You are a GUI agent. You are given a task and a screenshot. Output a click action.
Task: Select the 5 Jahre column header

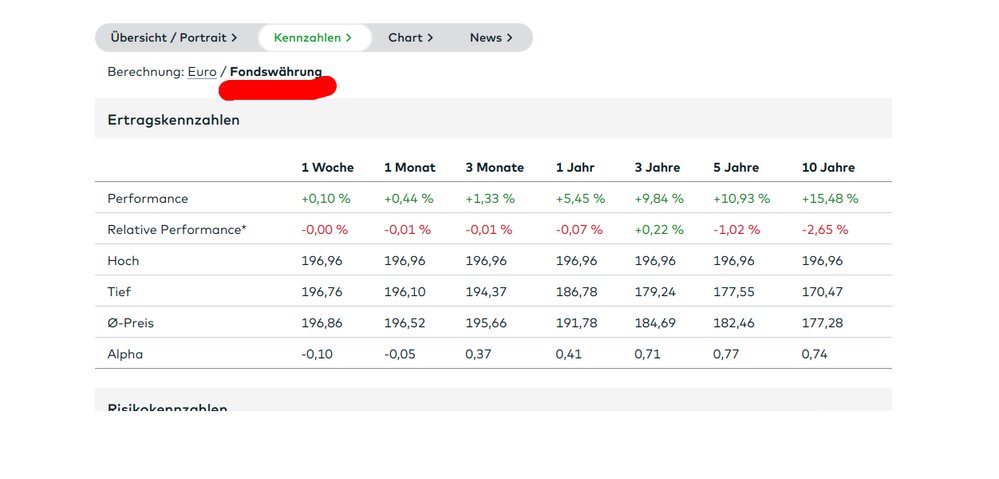pos(736,168)
